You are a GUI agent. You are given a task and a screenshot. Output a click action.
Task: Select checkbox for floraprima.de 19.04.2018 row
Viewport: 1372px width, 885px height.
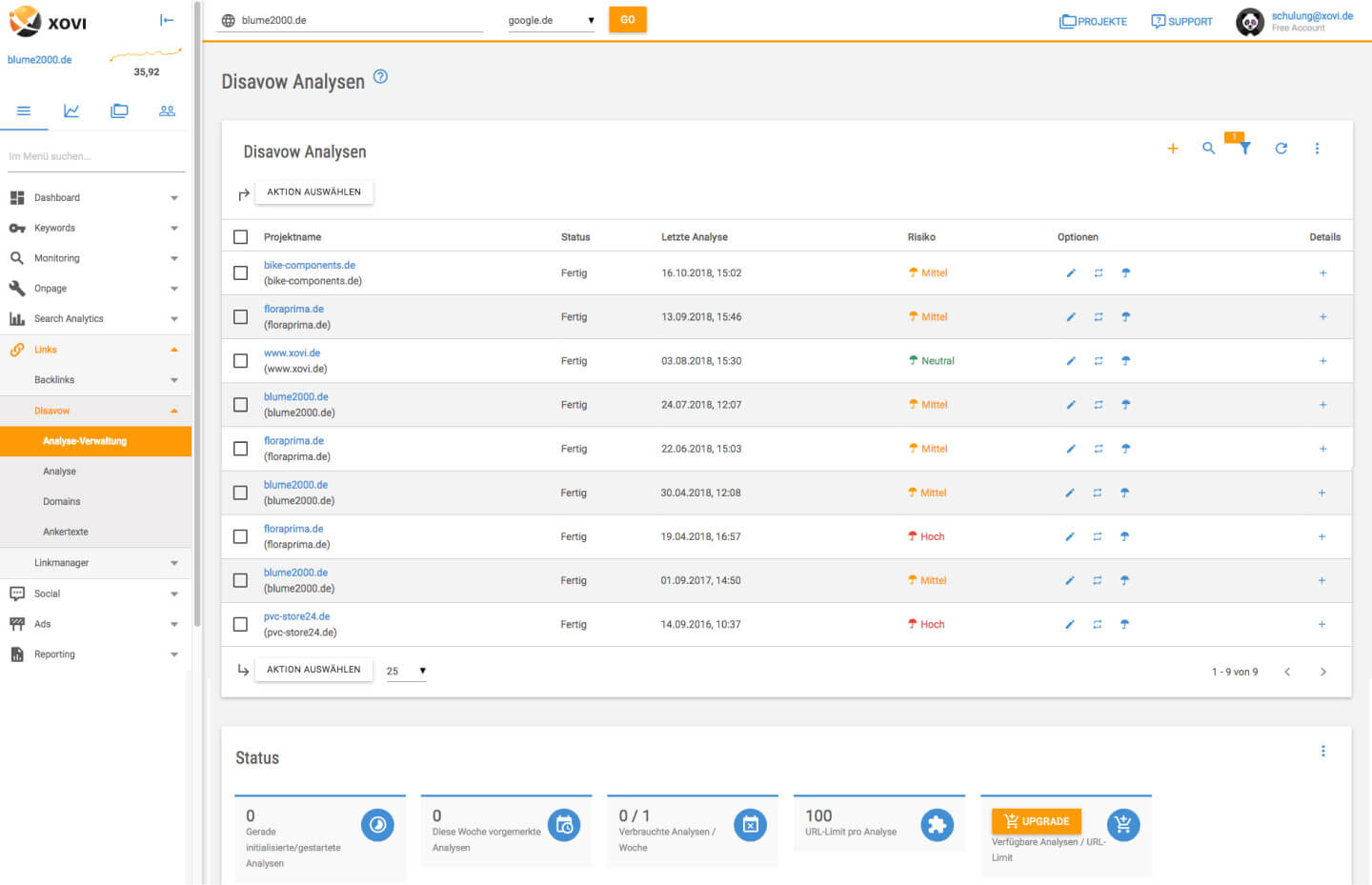click(240, 537)
